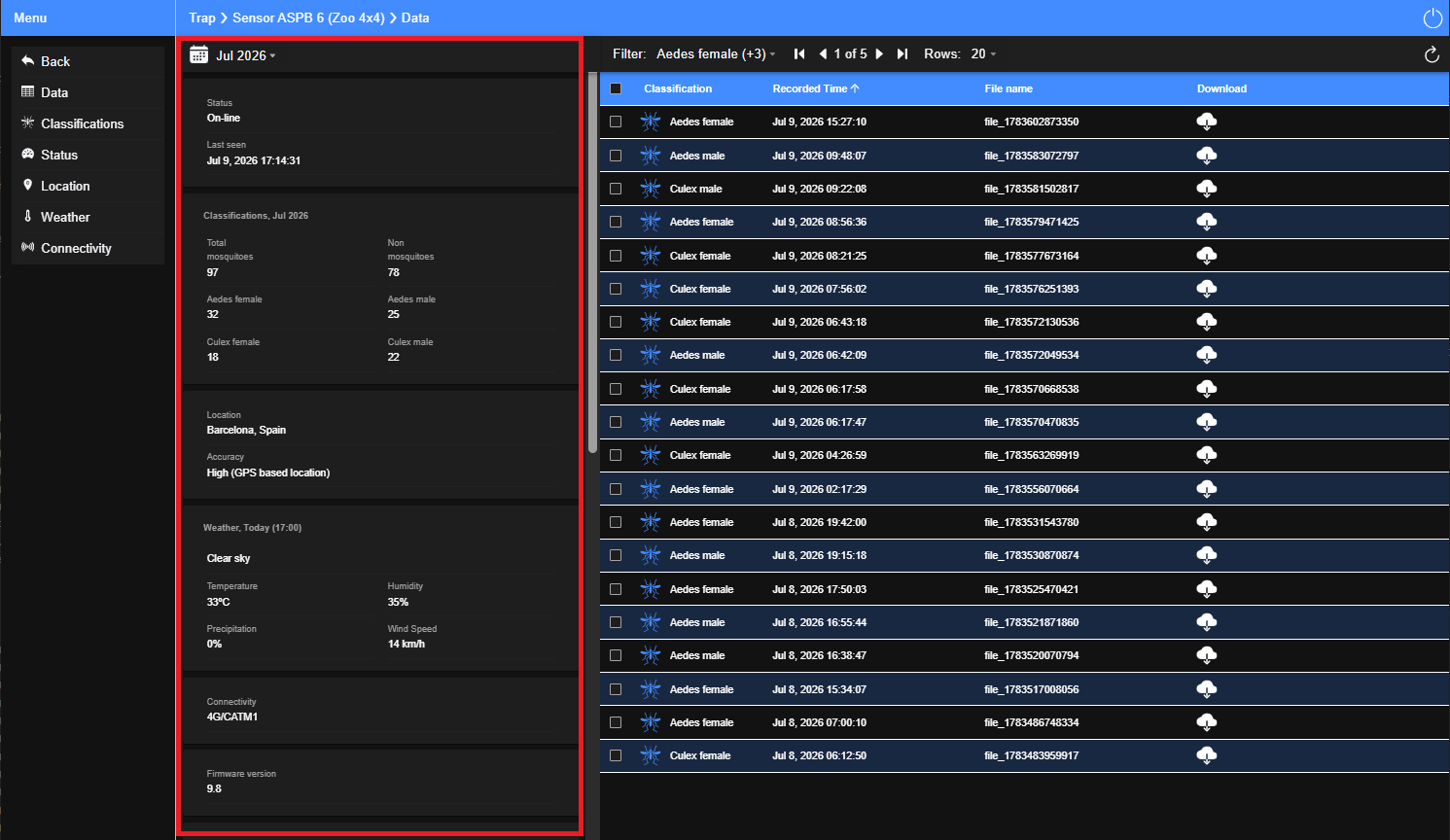Viewport: 1450px width, 840px height.
Task: Open the Jul 2026 month dropdown
Action: coord(245,55)
